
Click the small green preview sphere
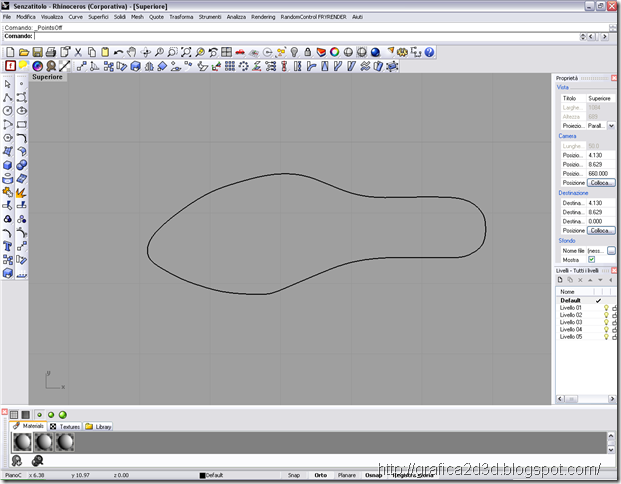(x=39, y=415)
